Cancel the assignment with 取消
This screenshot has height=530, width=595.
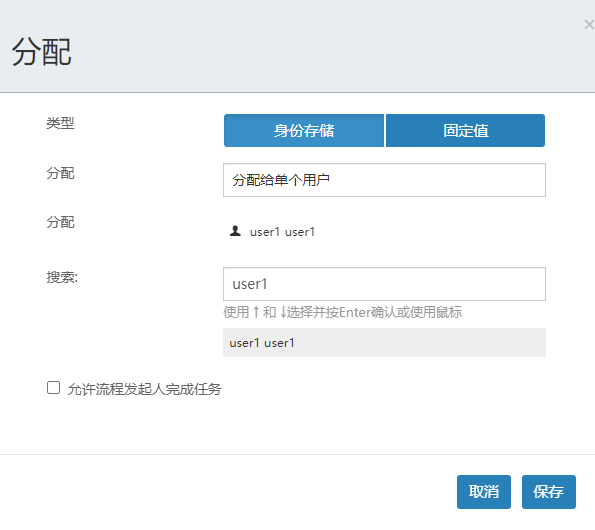coord(484,492)
